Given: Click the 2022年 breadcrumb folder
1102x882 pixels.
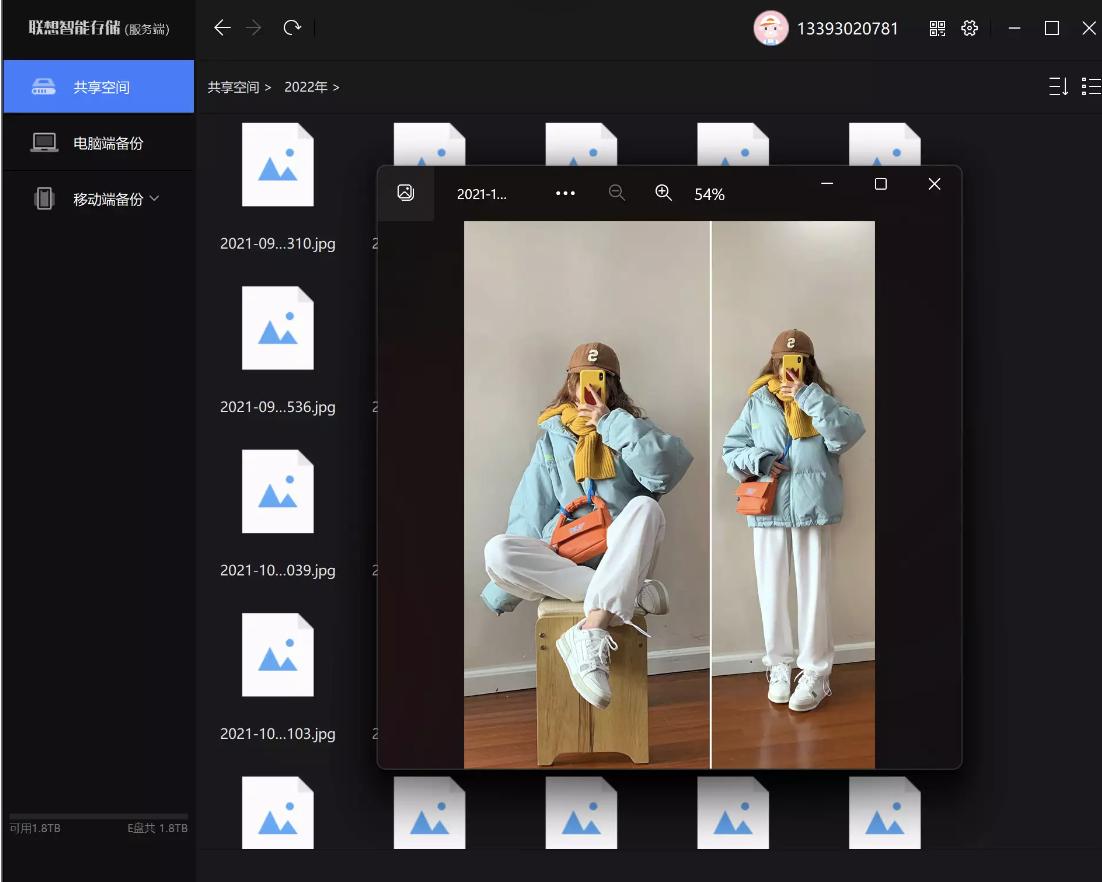Looking at the screenshot, I should pos(306,87).
